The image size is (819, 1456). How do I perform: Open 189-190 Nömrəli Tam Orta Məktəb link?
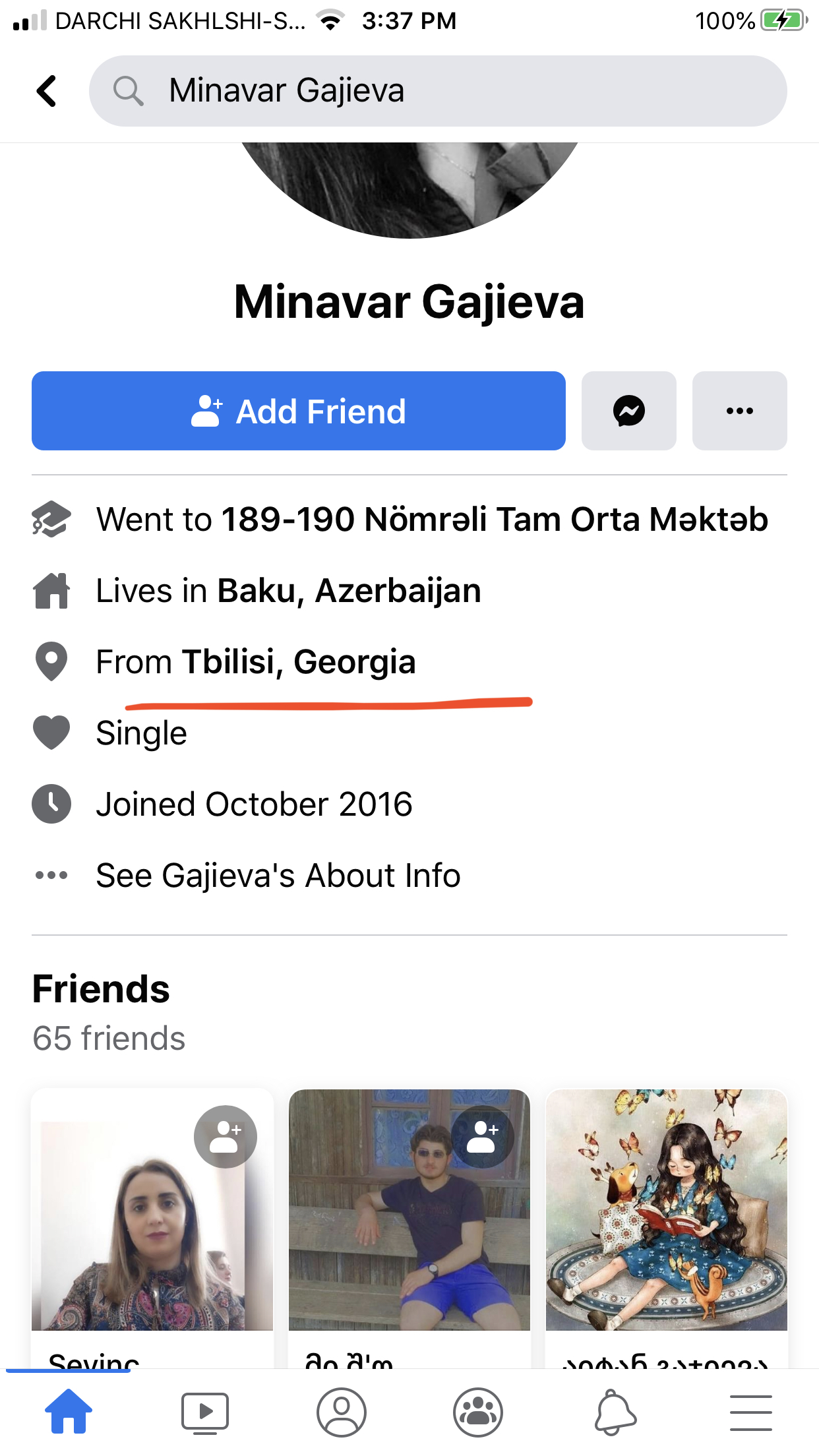click(495, 520)
